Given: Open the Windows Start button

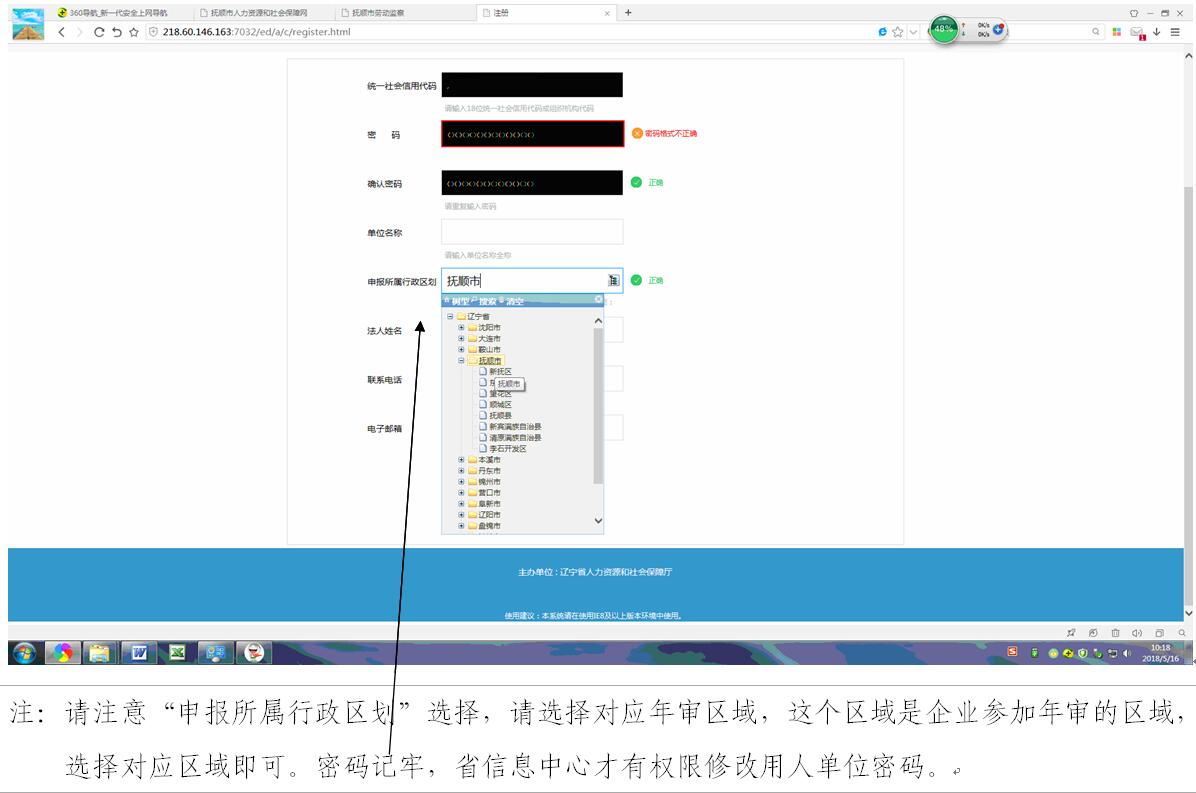Looking at the screenshot, I should click(24, 653).
